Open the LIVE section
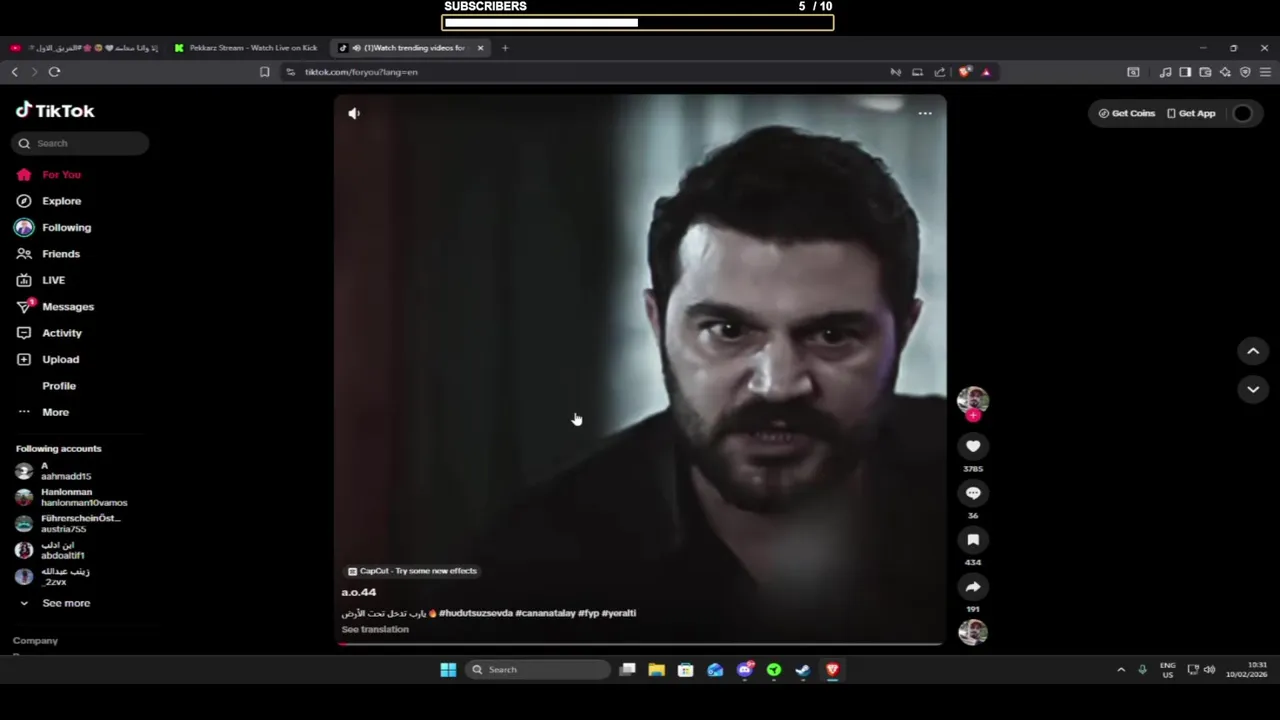Screen dimensions: 1280x720 40,280
